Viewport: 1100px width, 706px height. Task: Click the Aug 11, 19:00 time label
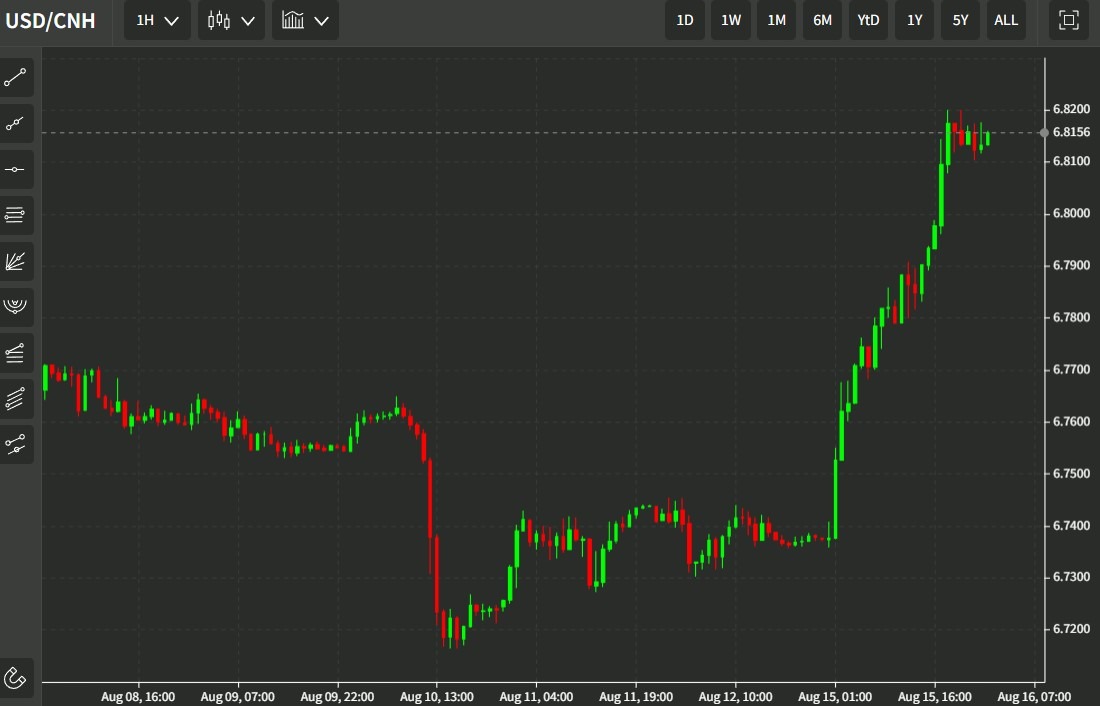[636, 697]
